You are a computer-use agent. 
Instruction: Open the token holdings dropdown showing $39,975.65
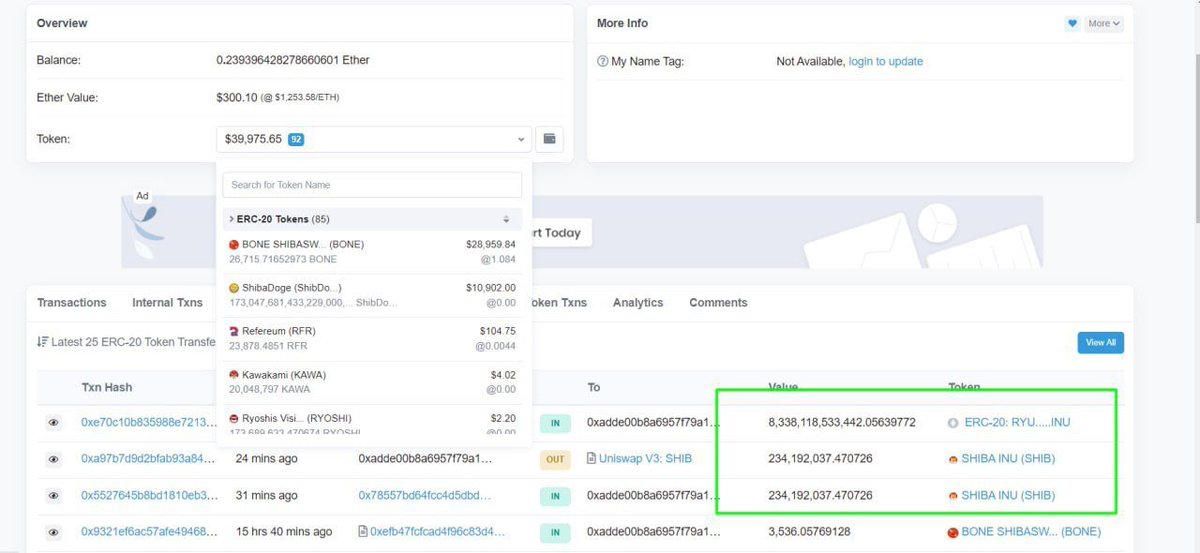(x=374, y=139)
